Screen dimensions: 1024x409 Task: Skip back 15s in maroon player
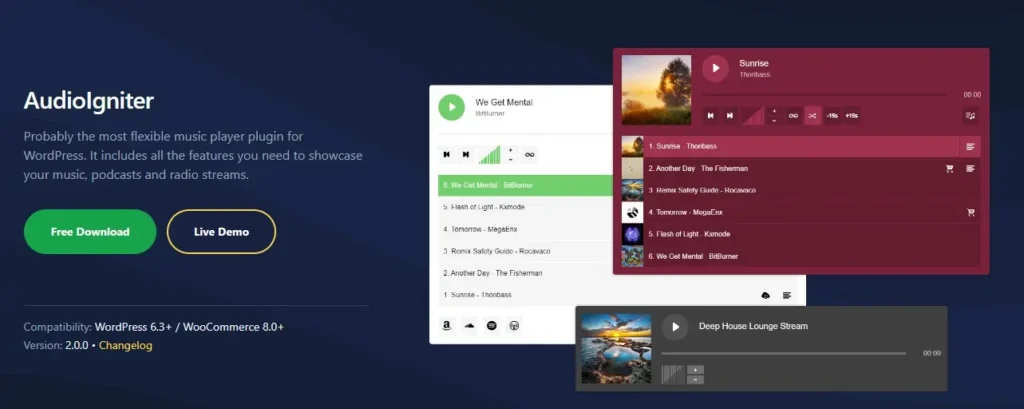pyautogui.click(x=832, y=116)
